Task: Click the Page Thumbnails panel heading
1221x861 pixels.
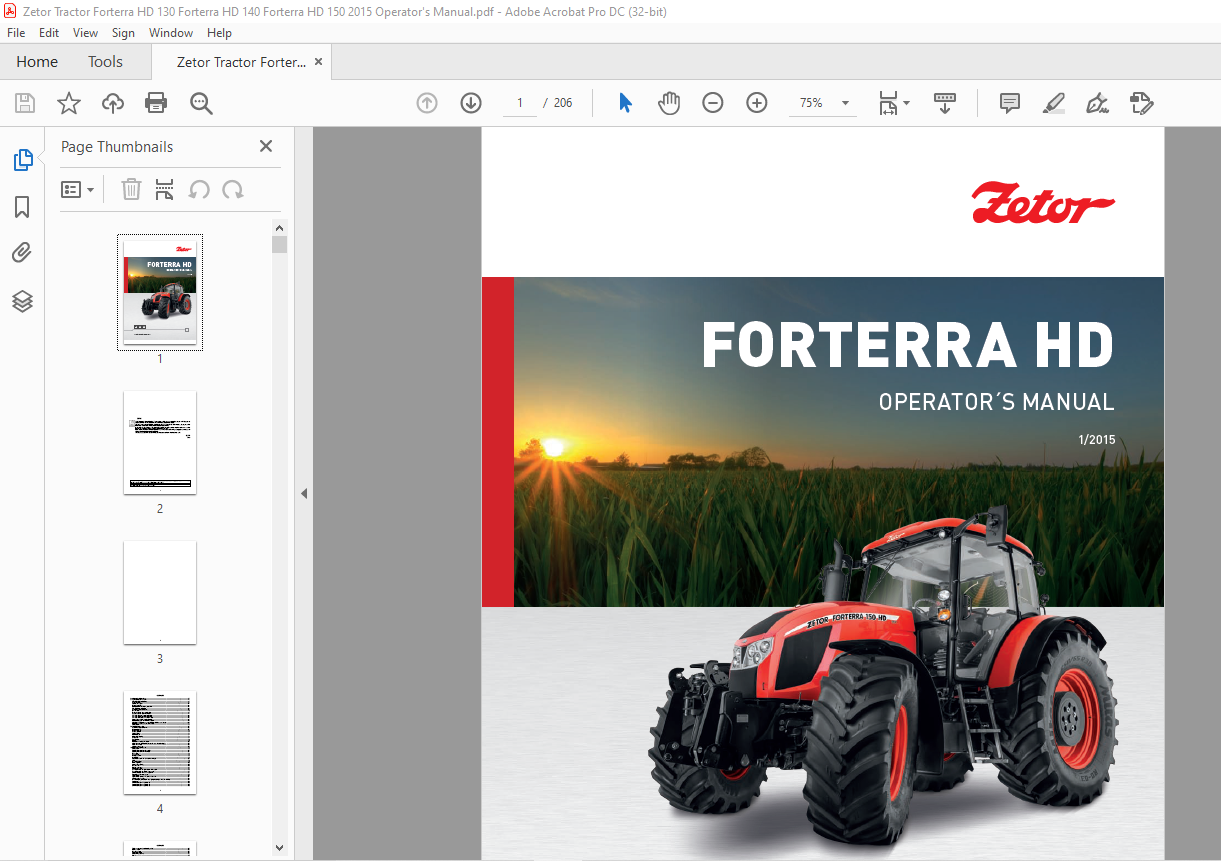Action: coord(117,147)
